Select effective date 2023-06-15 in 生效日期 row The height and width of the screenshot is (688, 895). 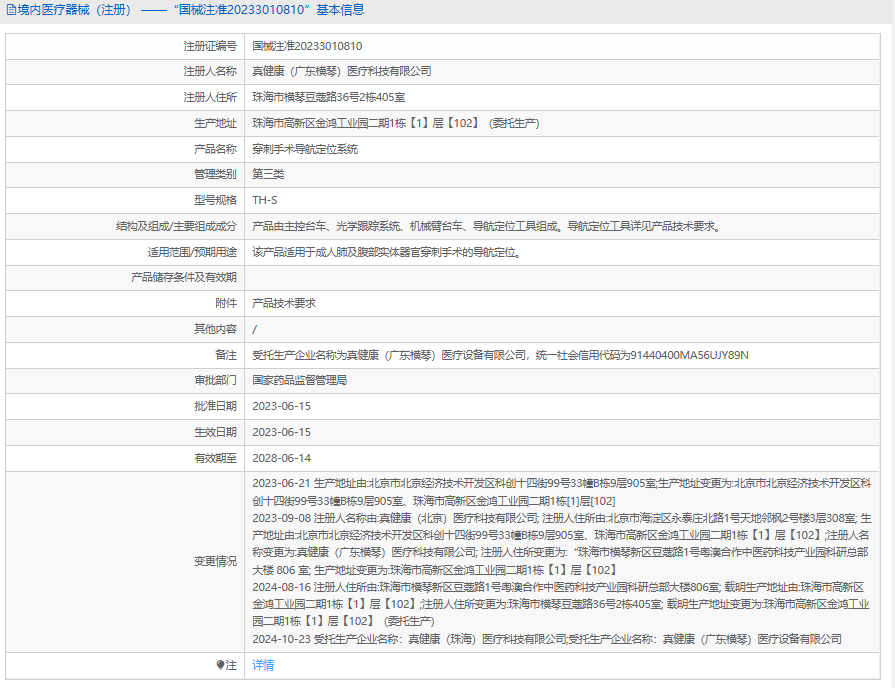click(x=281, y=432)
